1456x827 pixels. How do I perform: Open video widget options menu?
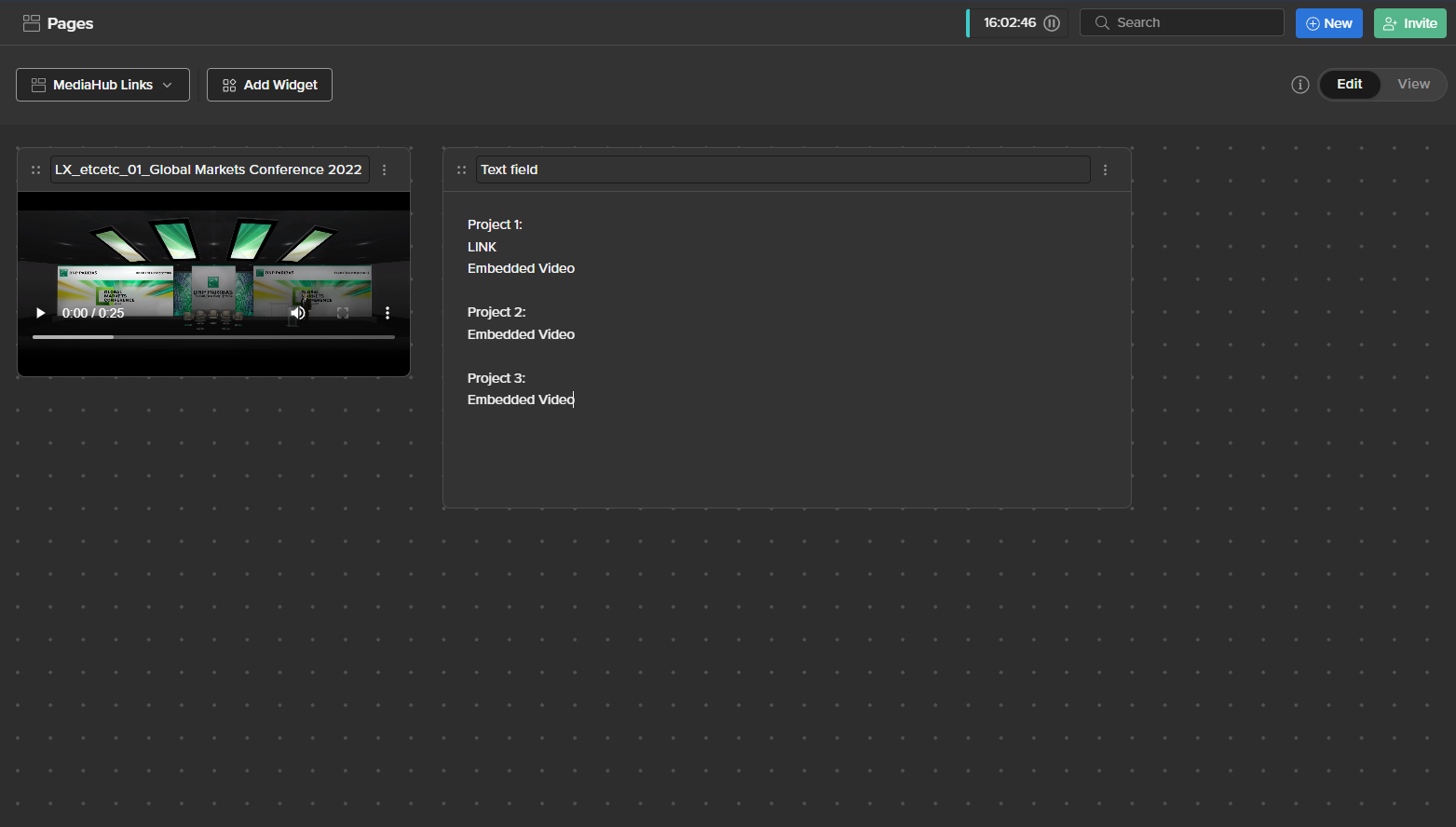click(x=384, y=169)
